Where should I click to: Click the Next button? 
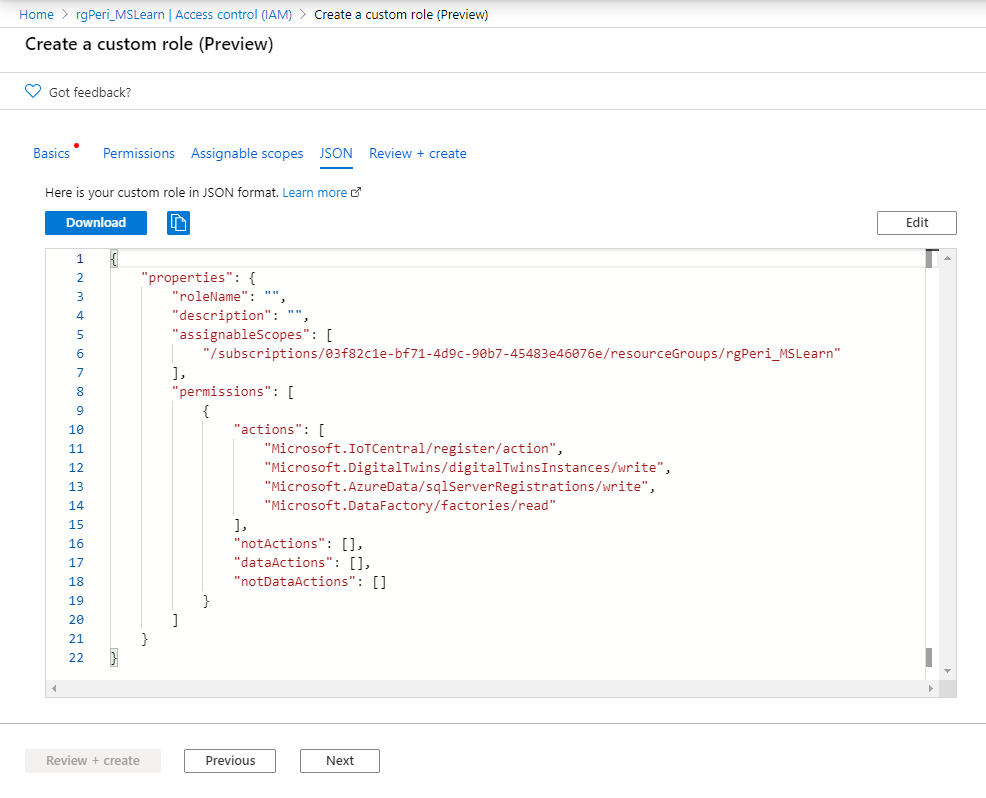[340, 760]
